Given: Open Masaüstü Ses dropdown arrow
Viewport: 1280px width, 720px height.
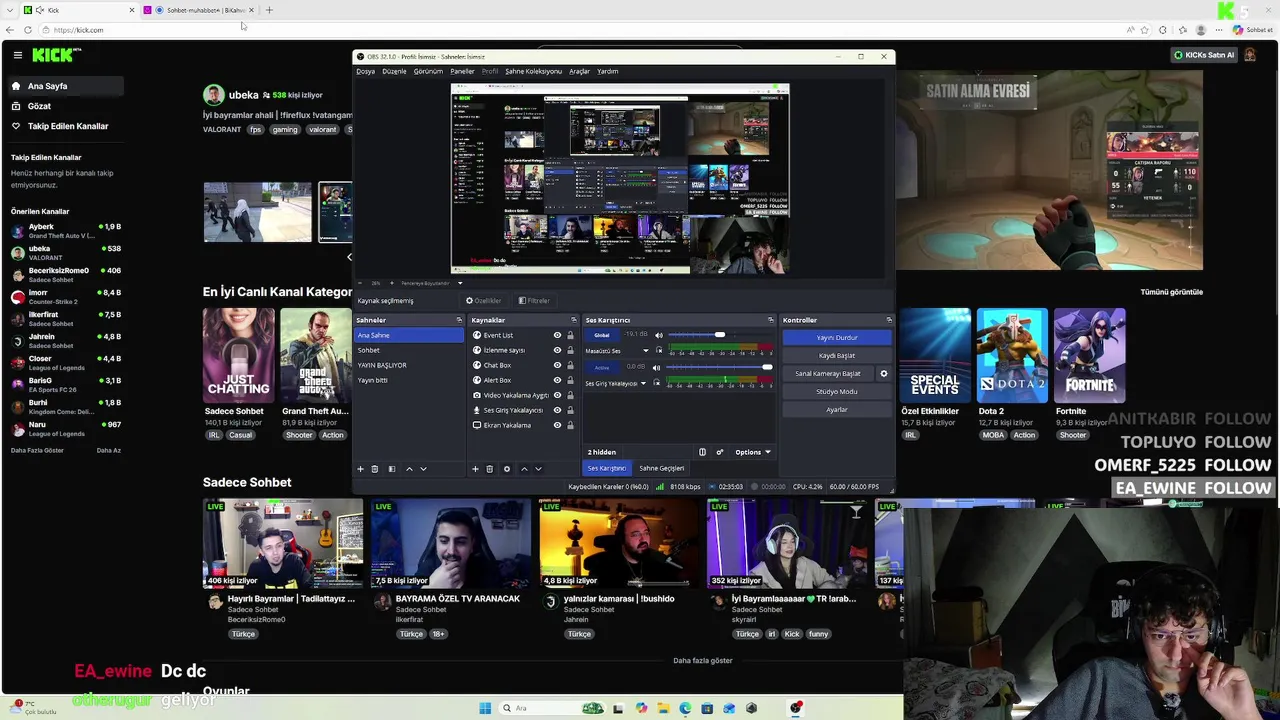Looking at the screenshot, I should point(645,351).
